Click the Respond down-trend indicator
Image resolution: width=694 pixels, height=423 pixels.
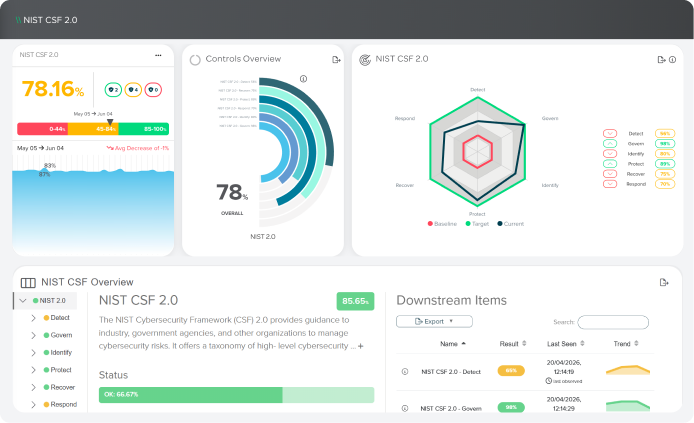[610, 184]
